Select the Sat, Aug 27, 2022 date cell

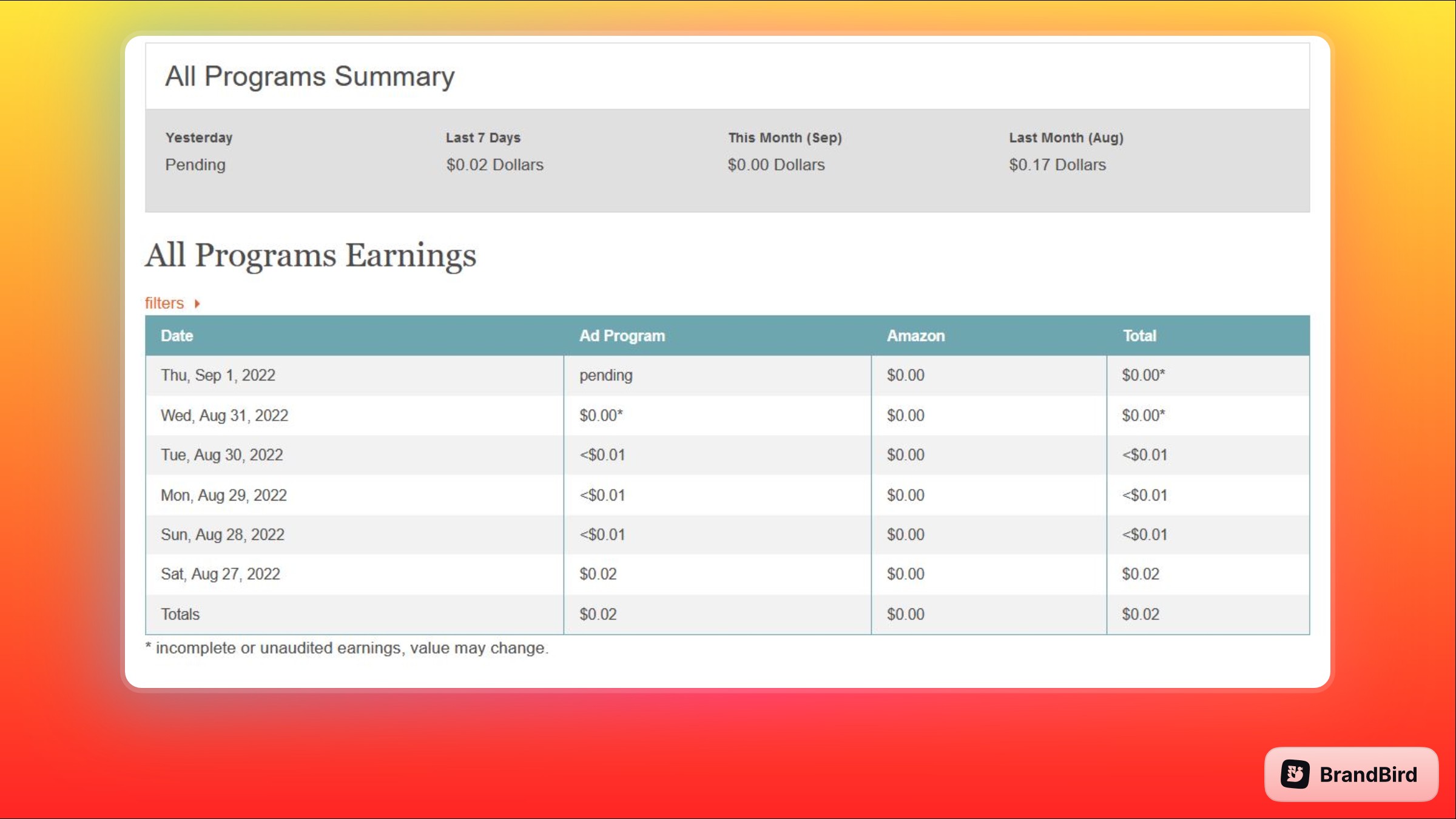(x=220, y=574)
